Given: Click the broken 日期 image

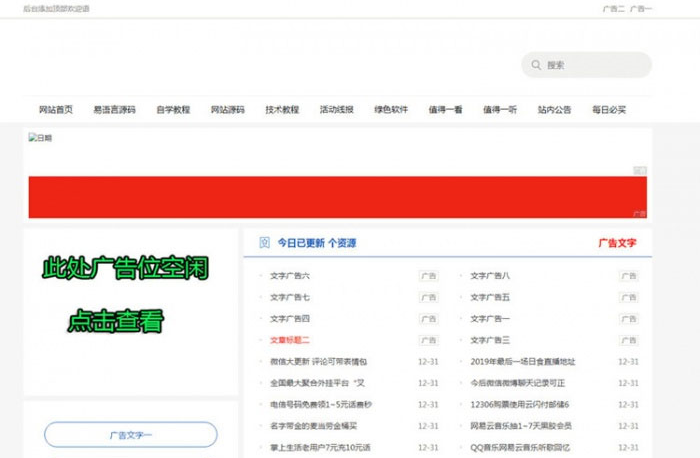Looking at the screenshot, I should click(40, 138).
